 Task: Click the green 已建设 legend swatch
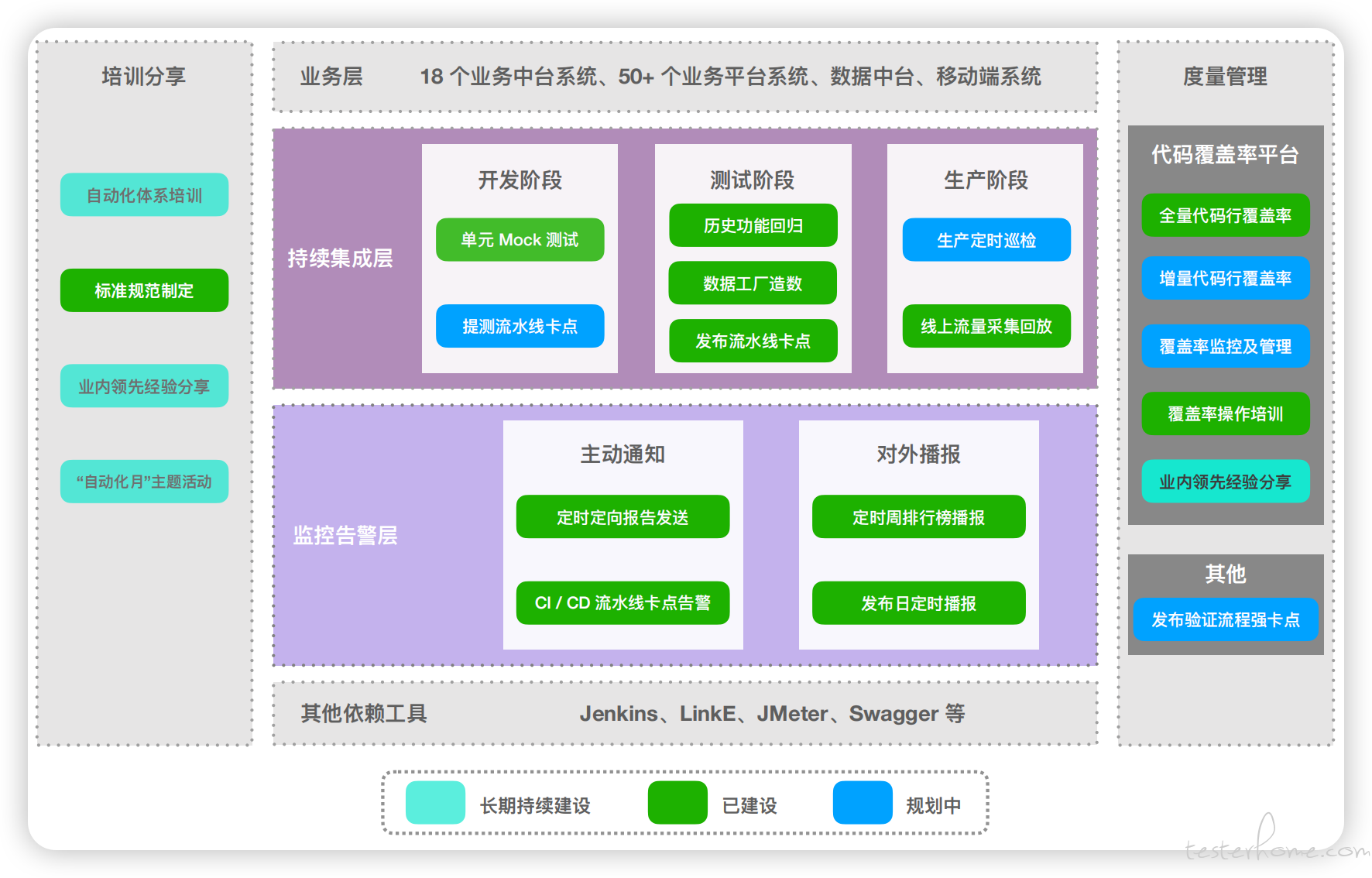click(677, 802)
